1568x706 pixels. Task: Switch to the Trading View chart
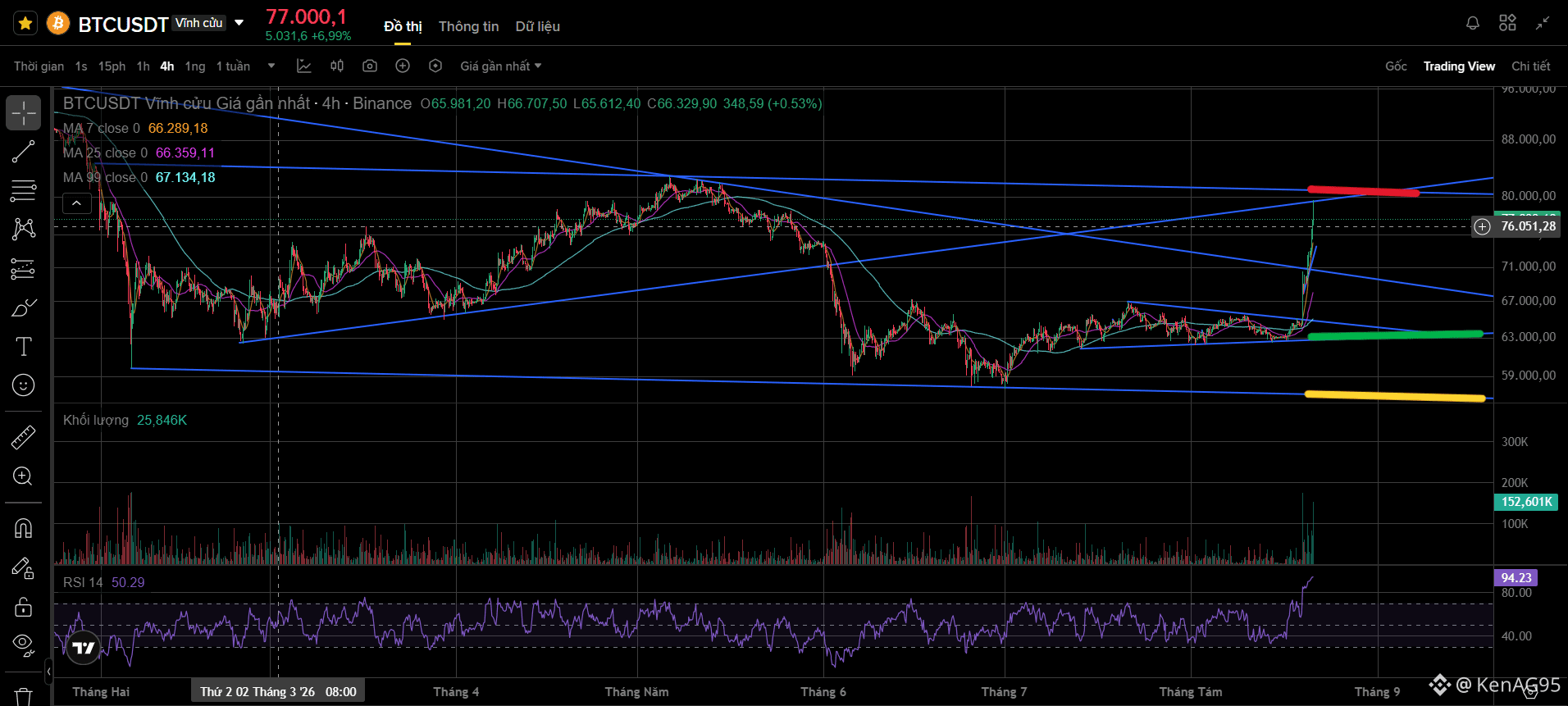click(1459, 66)
